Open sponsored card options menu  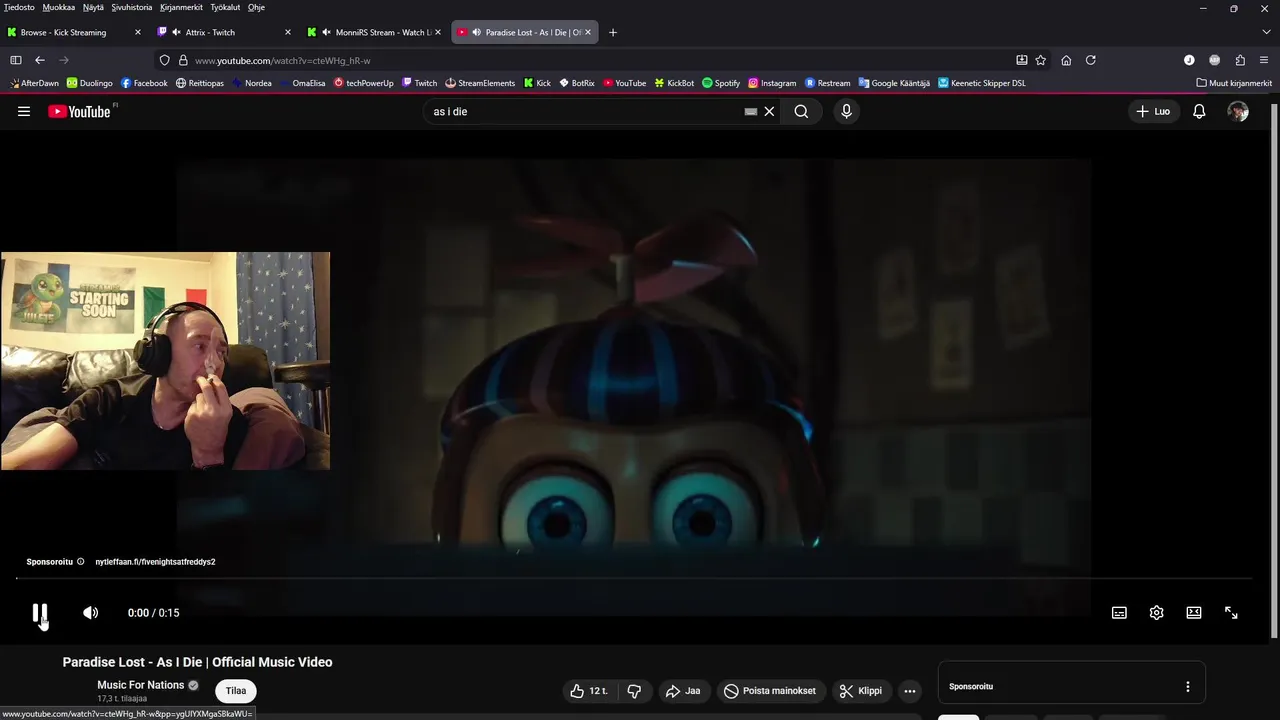coord(1188,687)
